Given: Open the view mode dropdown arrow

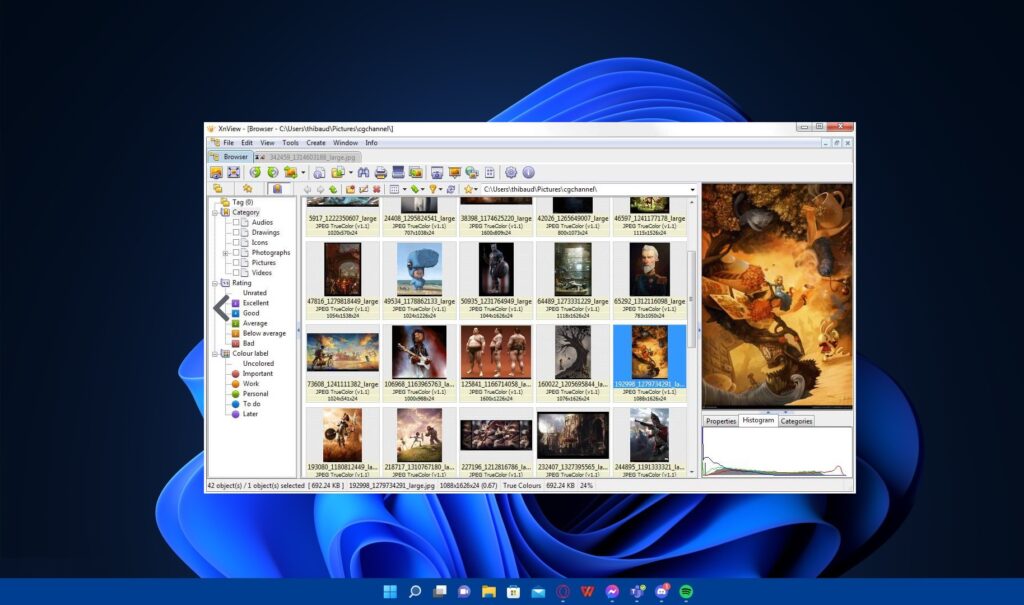Looking at the screenshot, I should (404, 189).
